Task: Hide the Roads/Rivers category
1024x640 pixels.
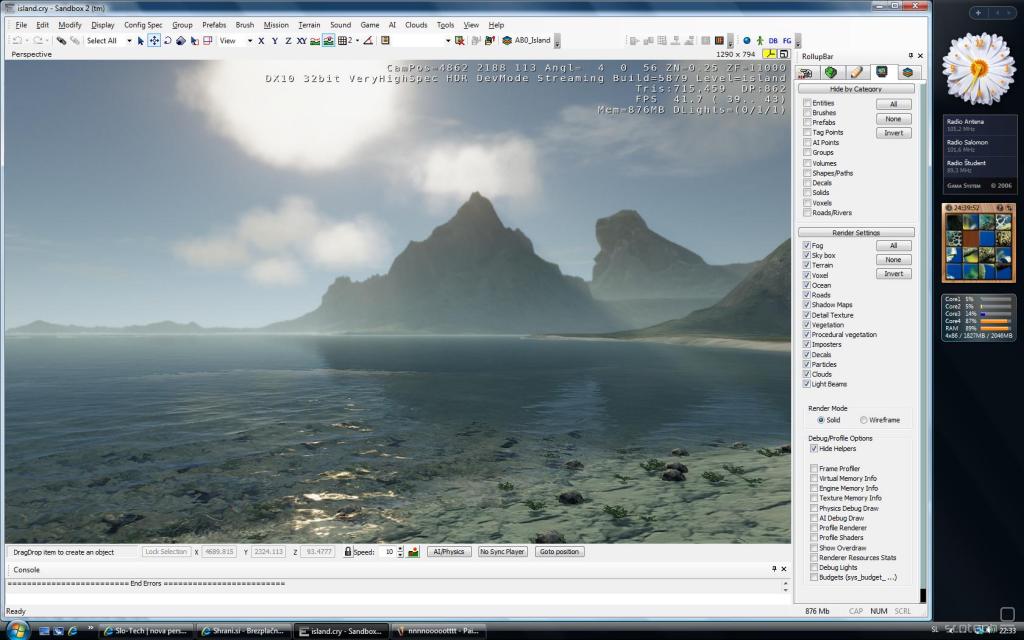Action: coord(807,213)
